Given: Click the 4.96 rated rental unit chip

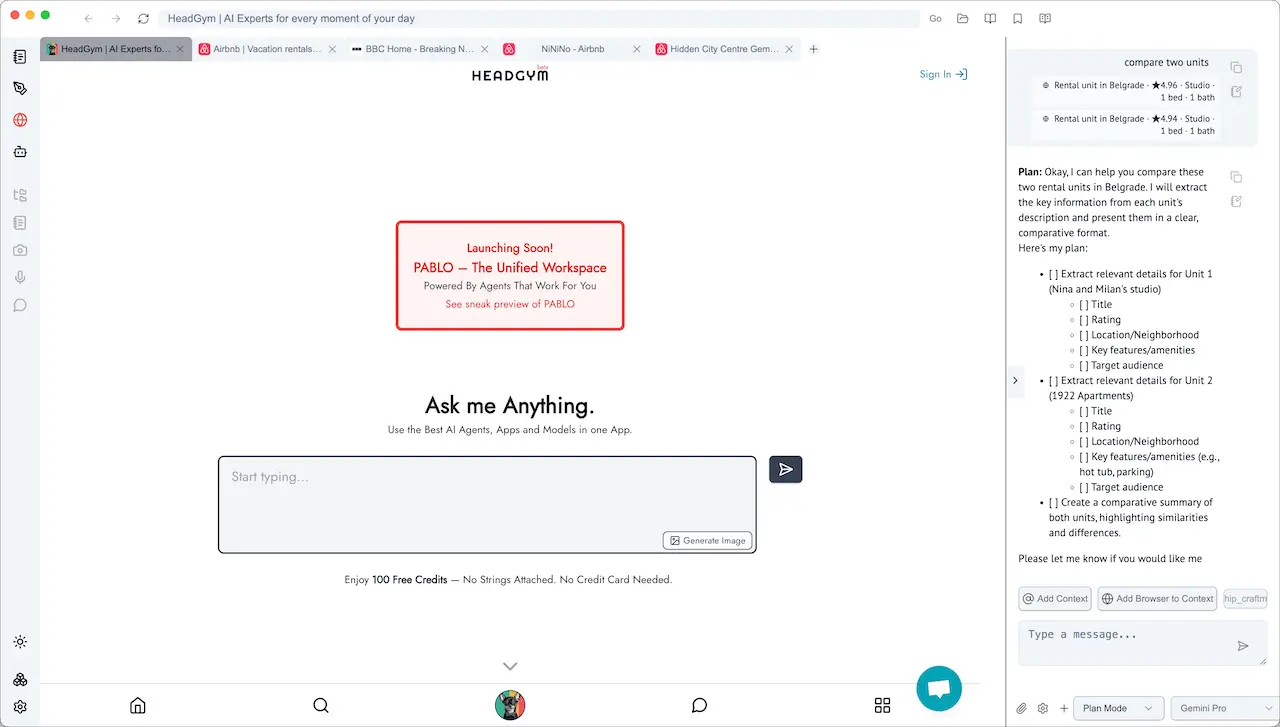Looking at the screenshot, I should pos(1127,92).
